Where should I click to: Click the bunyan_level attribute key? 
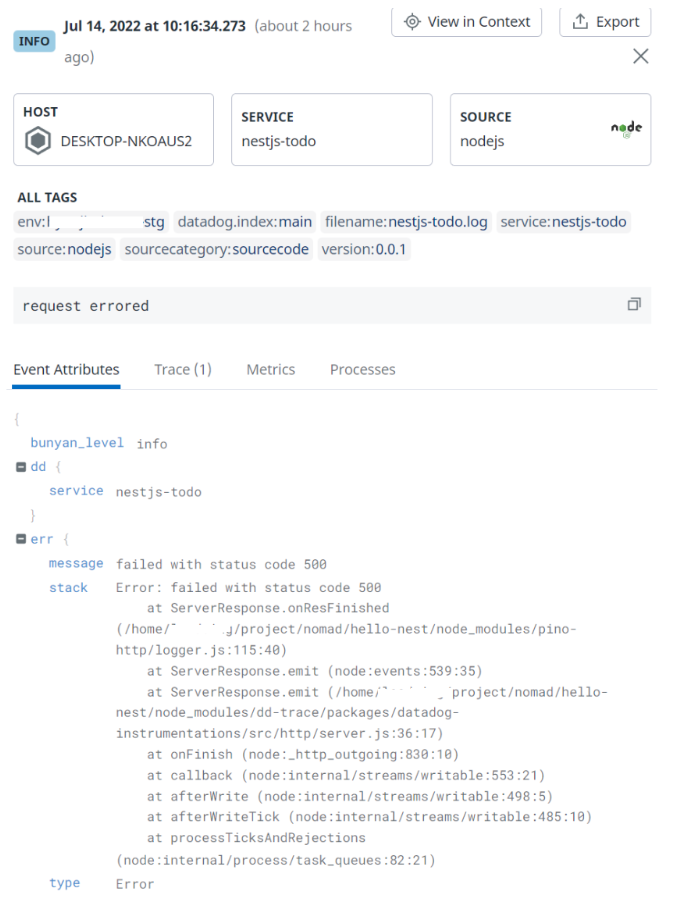77,443
